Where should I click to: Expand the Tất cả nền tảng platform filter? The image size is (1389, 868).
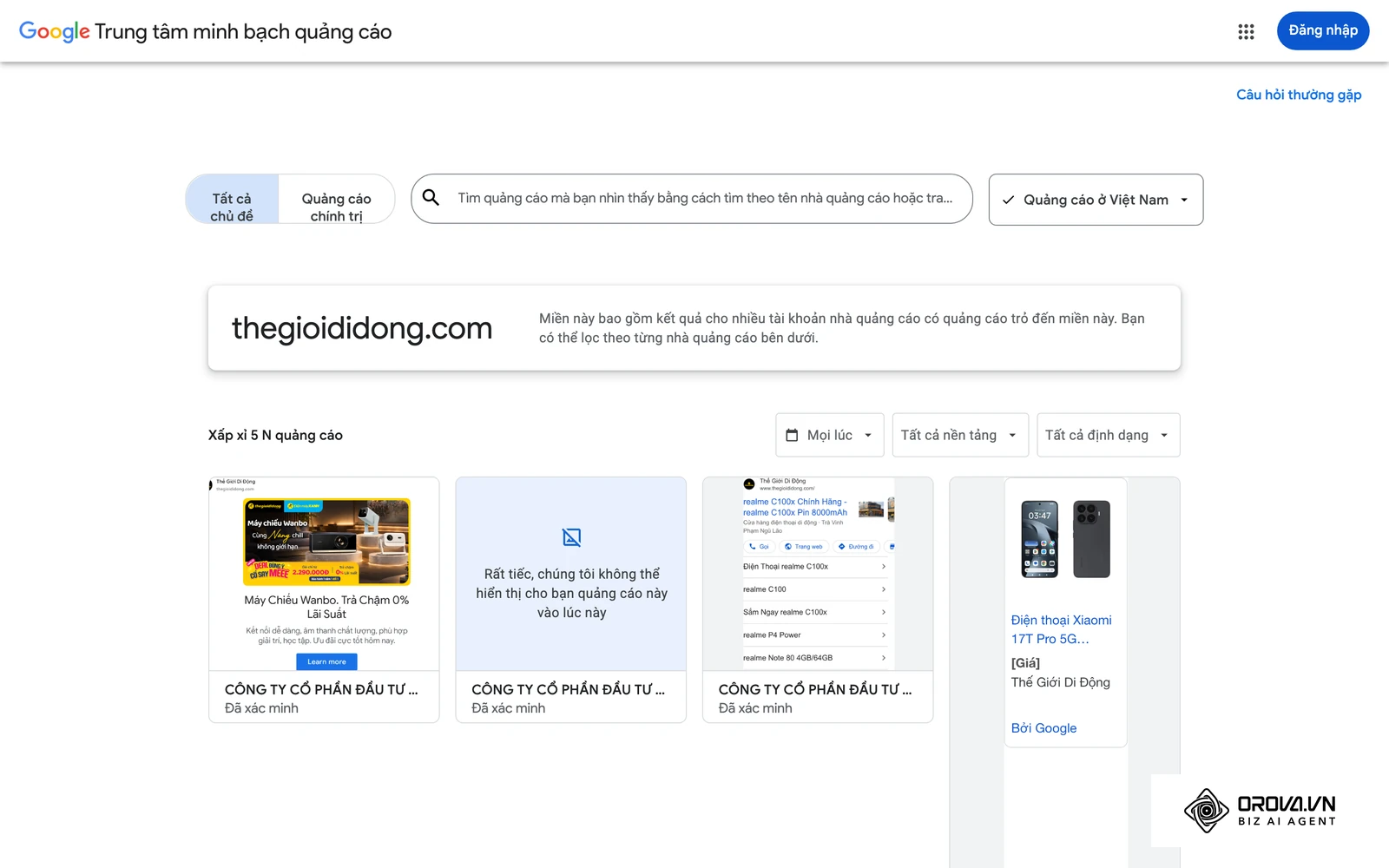point(960,435)
